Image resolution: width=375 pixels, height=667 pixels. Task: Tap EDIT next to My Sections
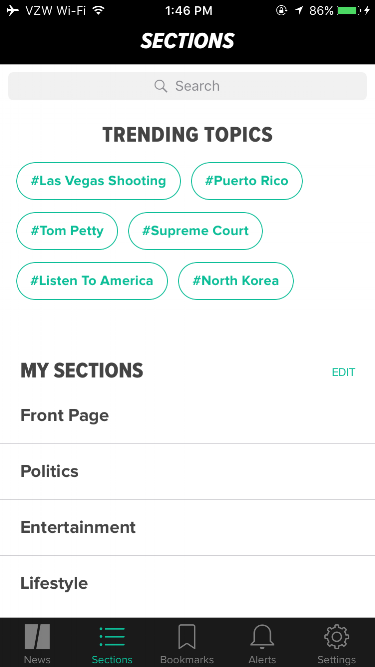pyautogui.click(x=344, y=372)
